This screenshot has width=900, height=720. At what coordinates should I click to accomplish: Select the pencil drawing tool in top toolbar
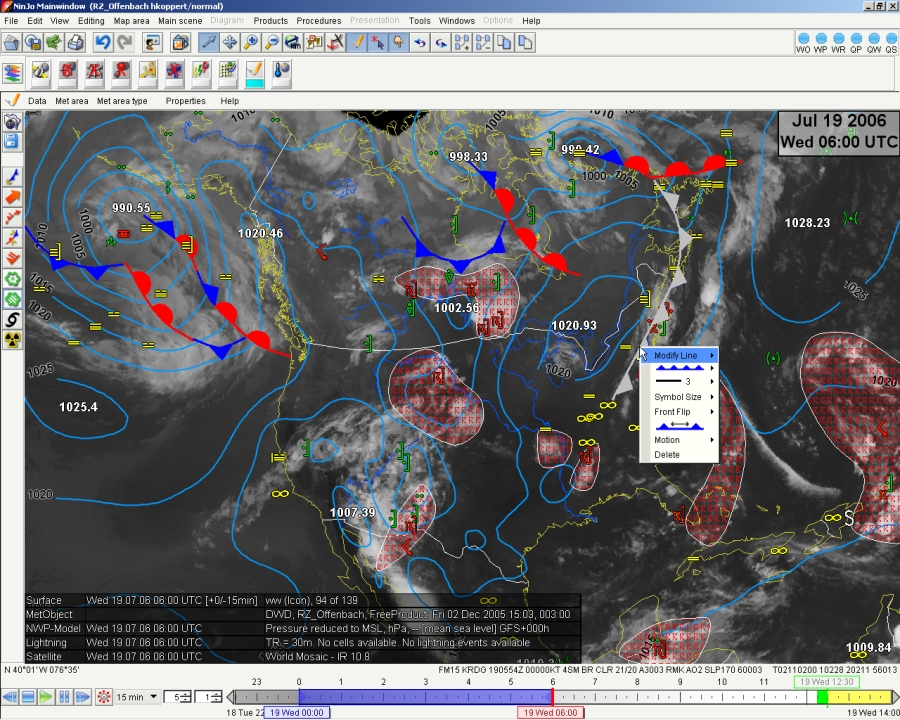356,42
